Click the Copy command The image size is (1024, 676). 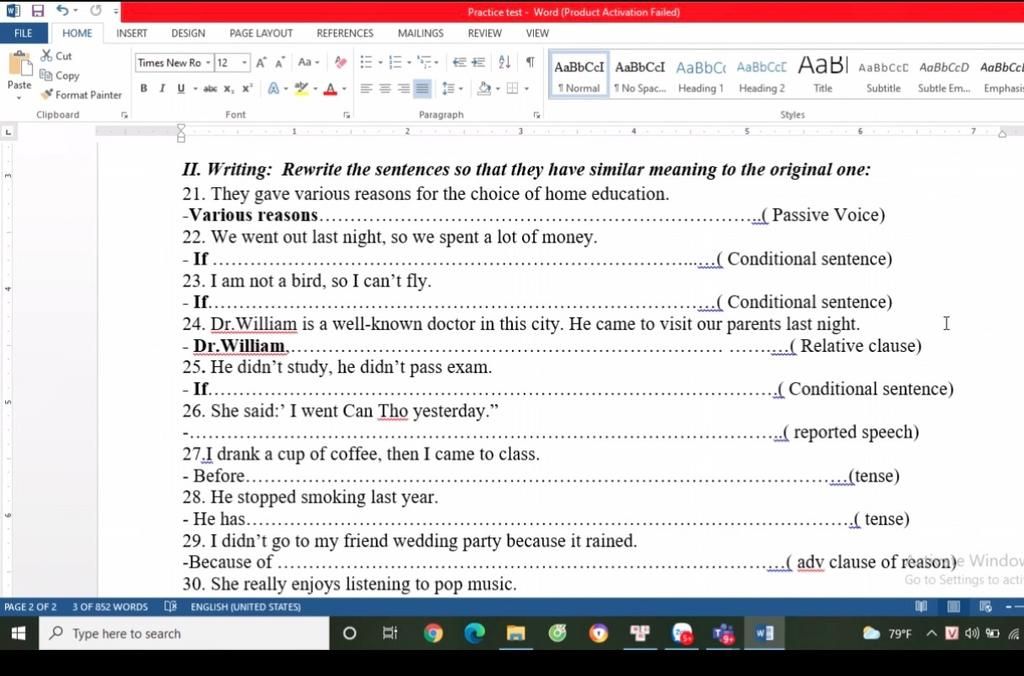pyautogui.click(x=59, y=75)
